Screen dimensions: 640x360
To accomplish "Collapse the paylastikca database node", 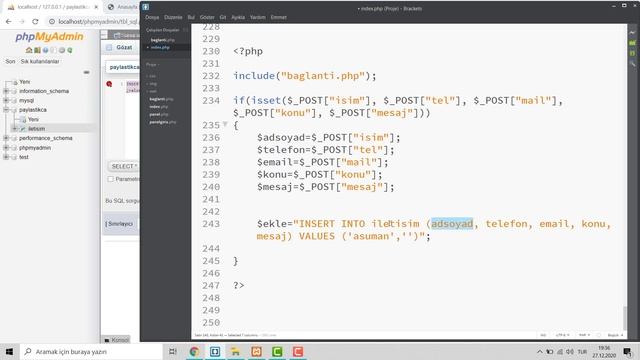I will [x=6, y=110].
